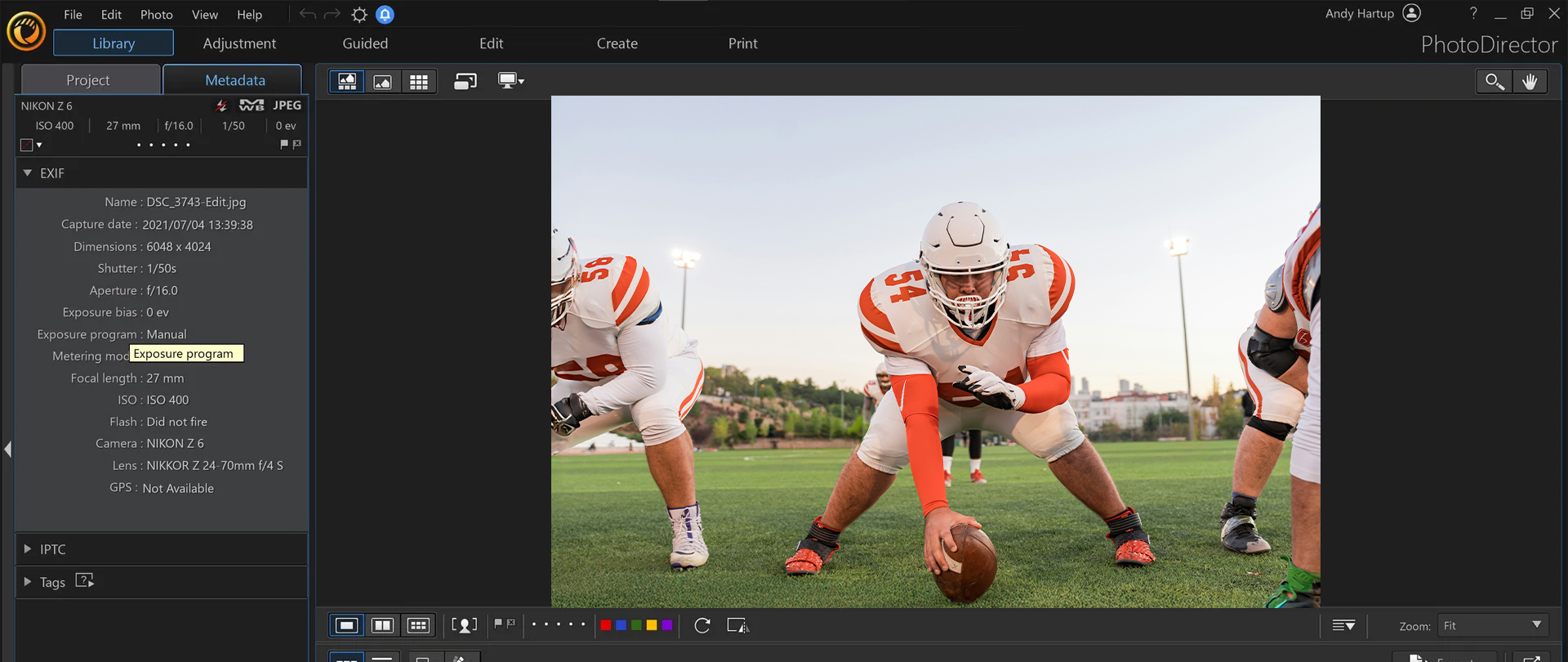1568x662 pixels.
Task: Apply the purple color label
Action: click(x=667, y=625)
